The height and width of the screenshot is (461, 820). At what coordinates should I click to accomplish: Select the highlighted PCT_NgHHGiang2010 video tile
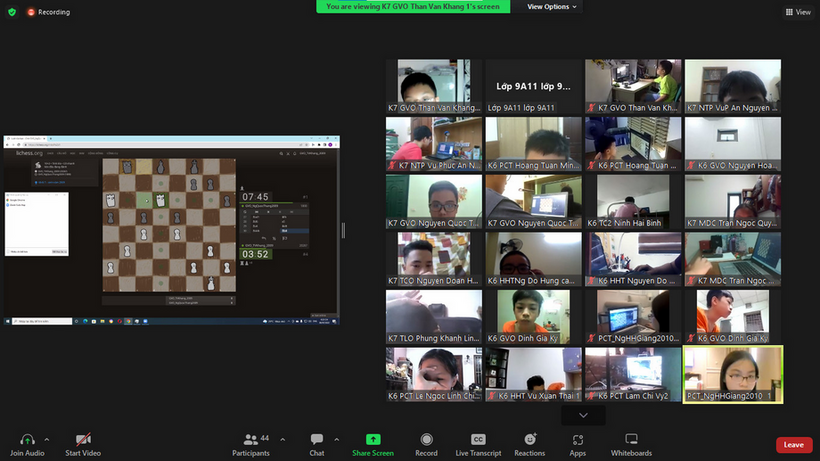tap(732, 374)
